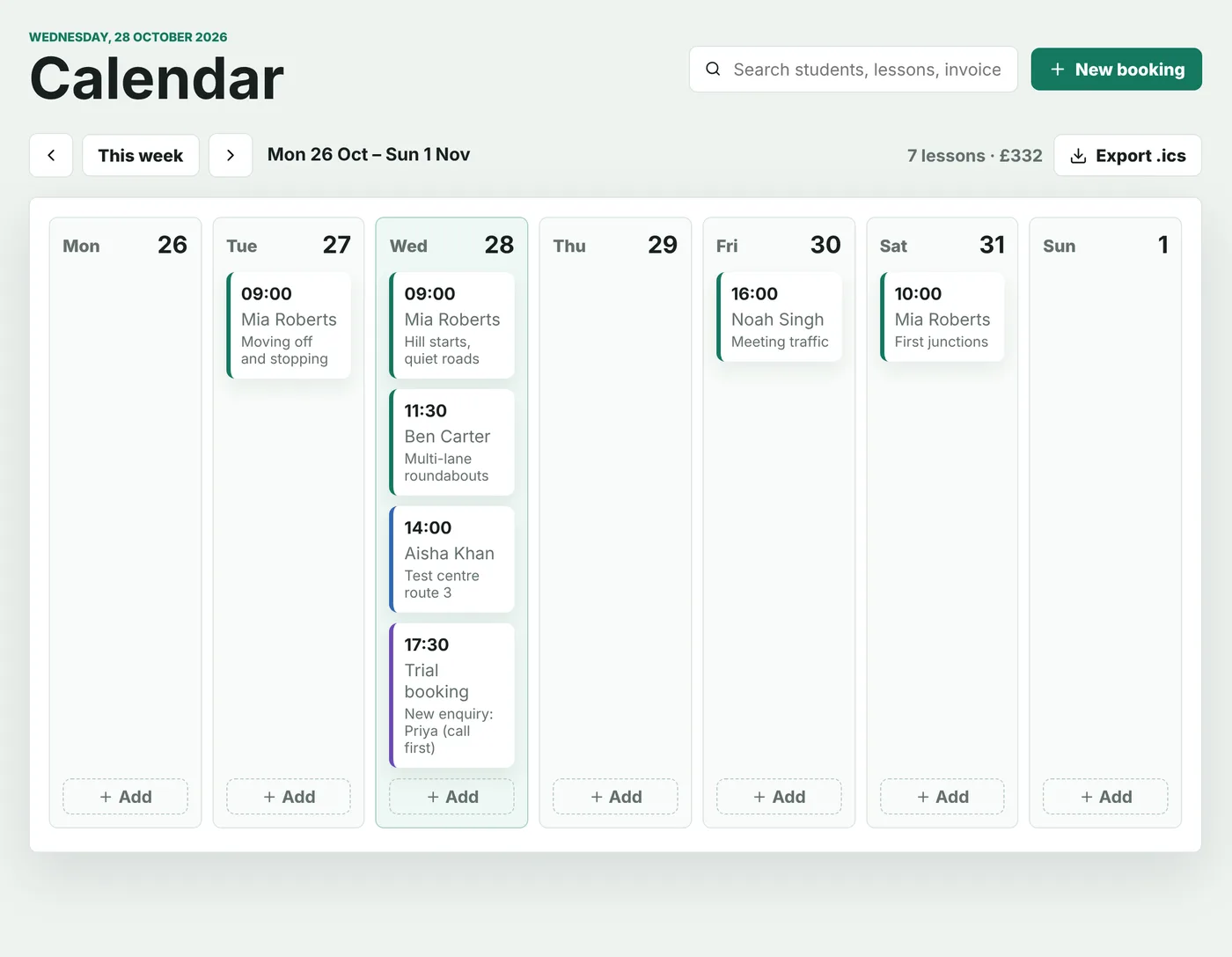
Task: Click the plus icon on New booking
Action: [x=1058, y=70]
